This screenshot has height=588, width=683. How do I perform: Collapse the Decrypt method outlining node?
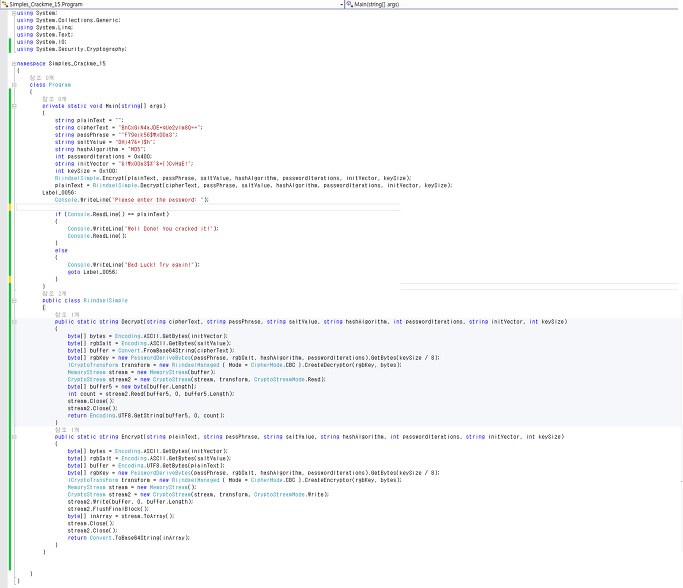pyautogui.click(x=14, y=322)
